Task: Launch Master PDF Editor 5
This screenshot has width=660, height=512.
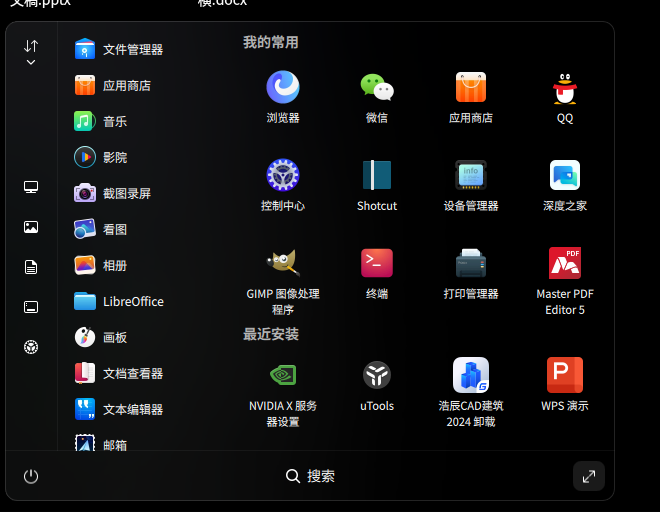Action: 564,281
